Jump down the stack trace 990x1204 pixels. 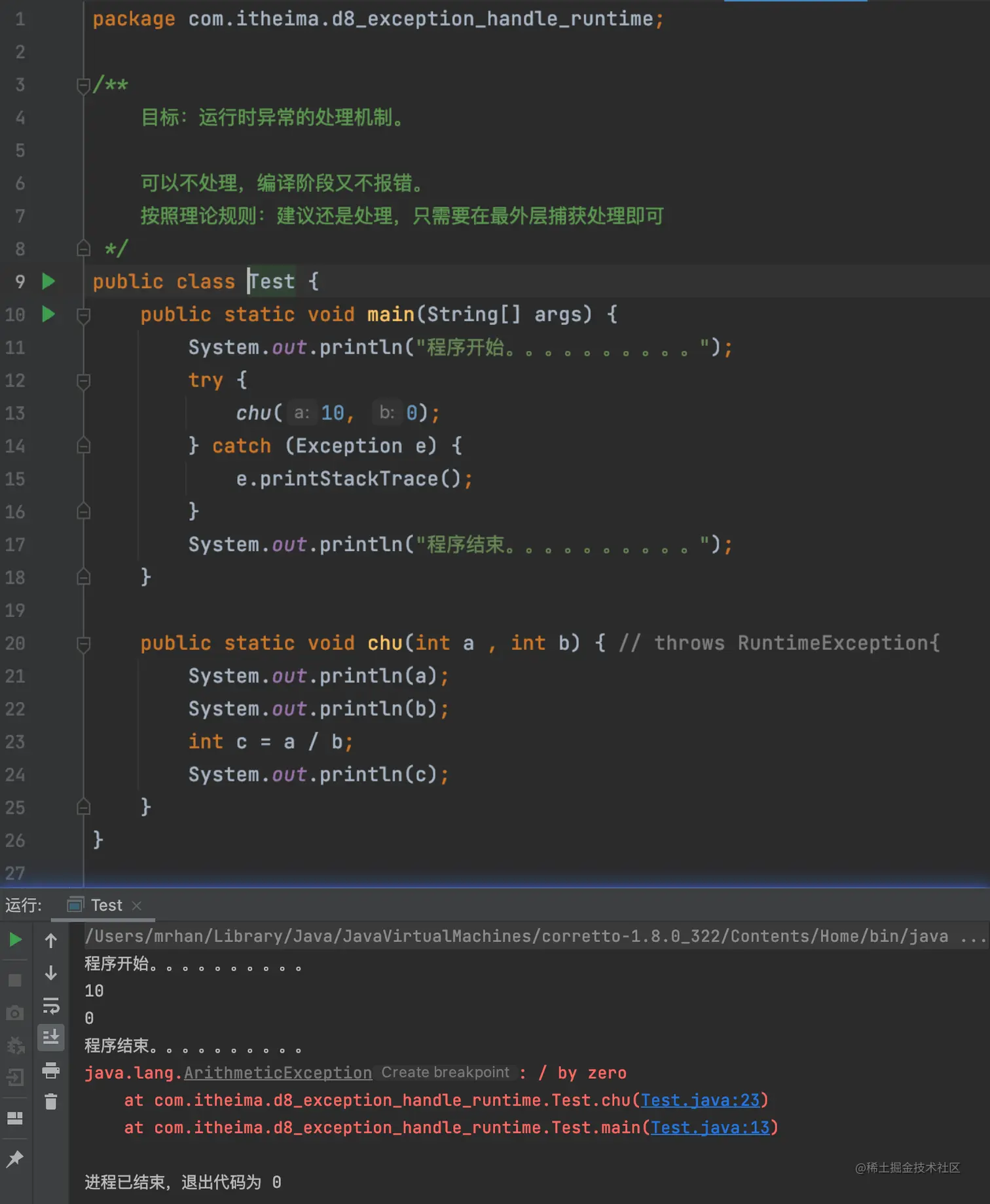[51, 973]
